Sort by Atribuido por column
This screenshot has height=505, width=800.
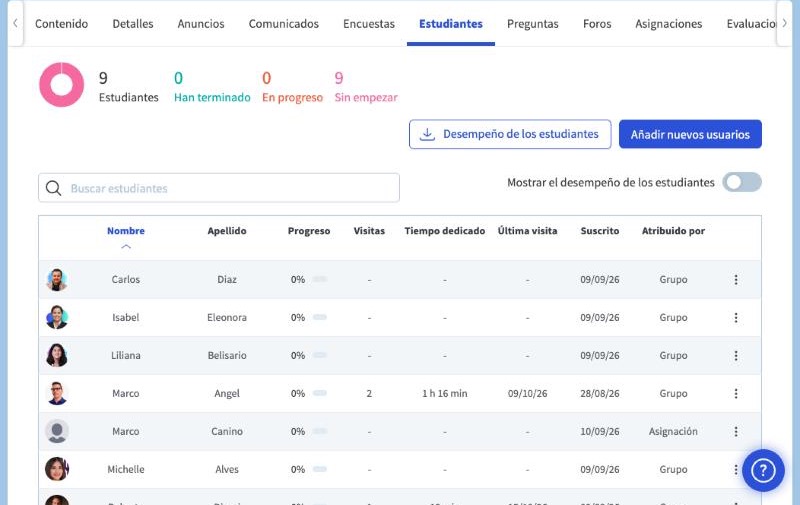coord(673,231)
